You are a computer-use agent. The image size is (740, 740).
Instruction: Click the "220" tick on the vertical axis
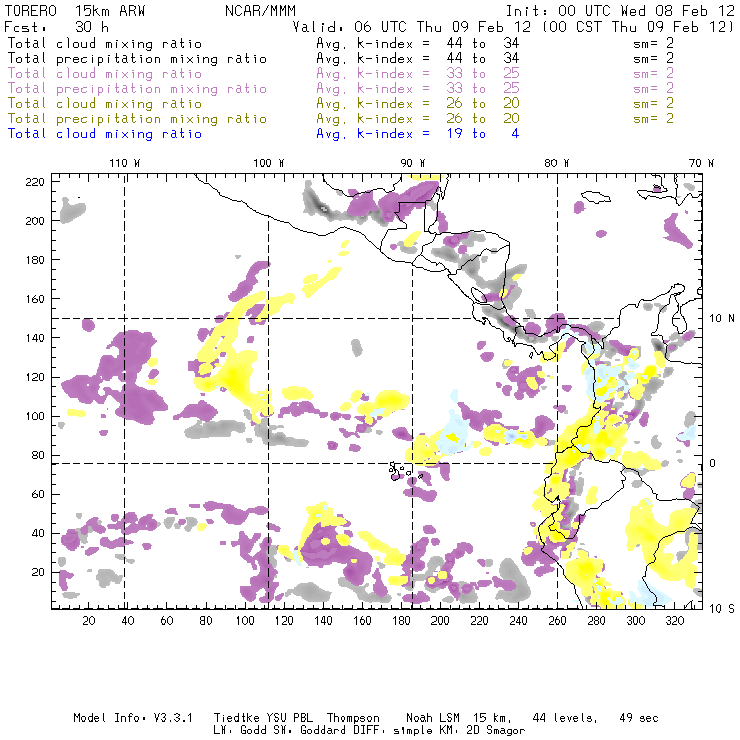pos(35,182)
